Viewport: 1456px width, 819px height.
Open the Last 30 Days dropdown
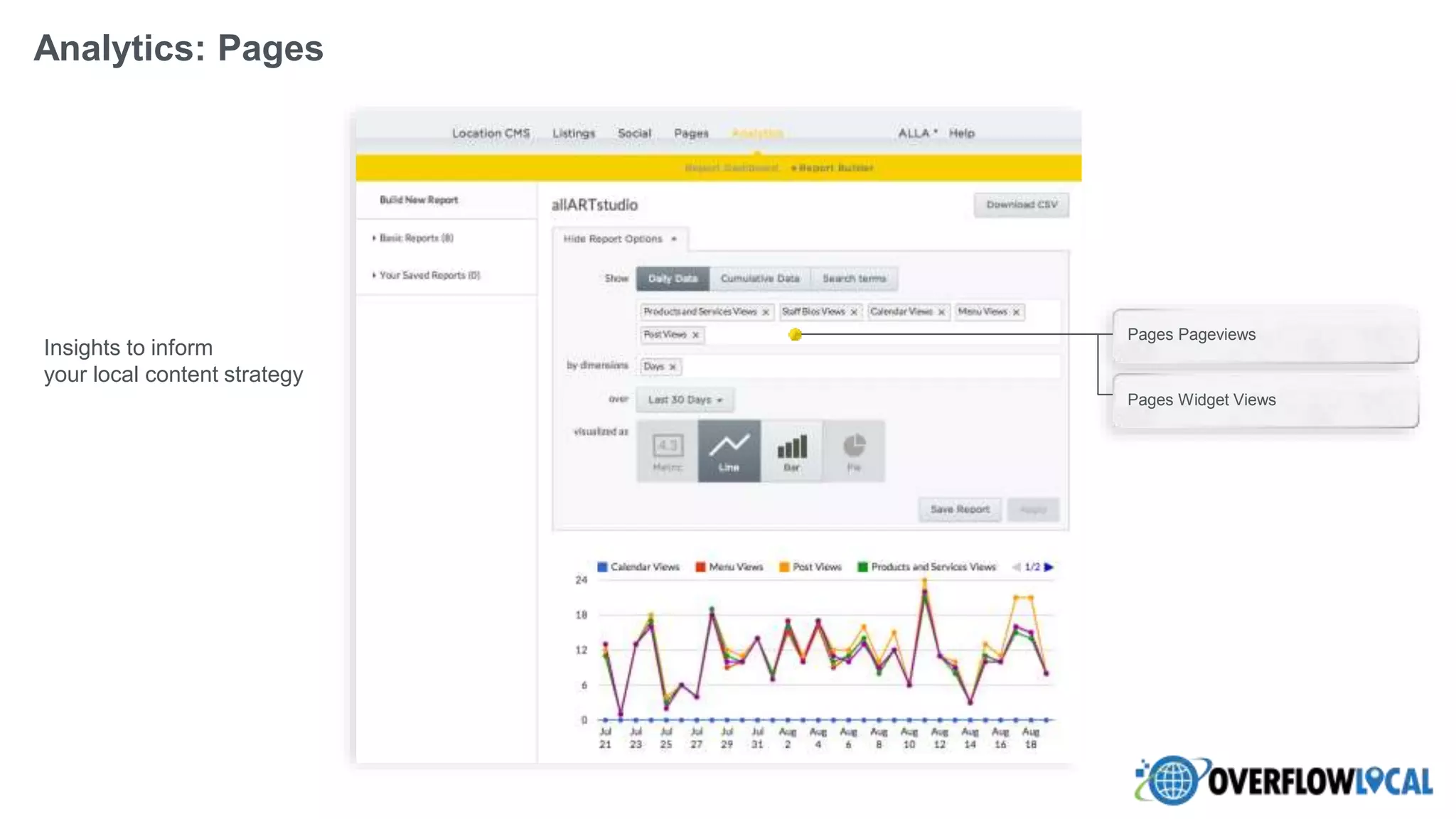685,400
